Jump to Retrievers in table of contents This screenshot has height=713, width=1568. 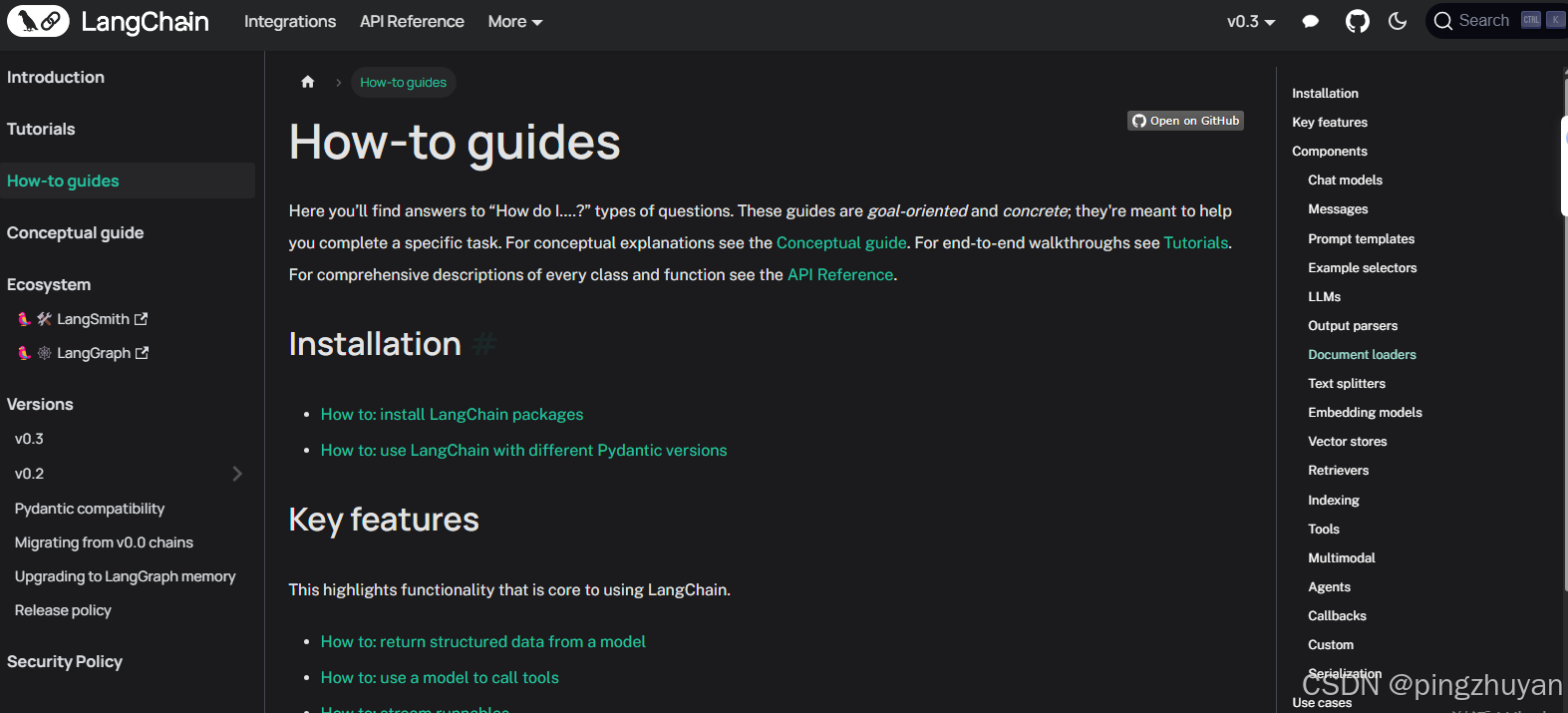point(1338,470)
